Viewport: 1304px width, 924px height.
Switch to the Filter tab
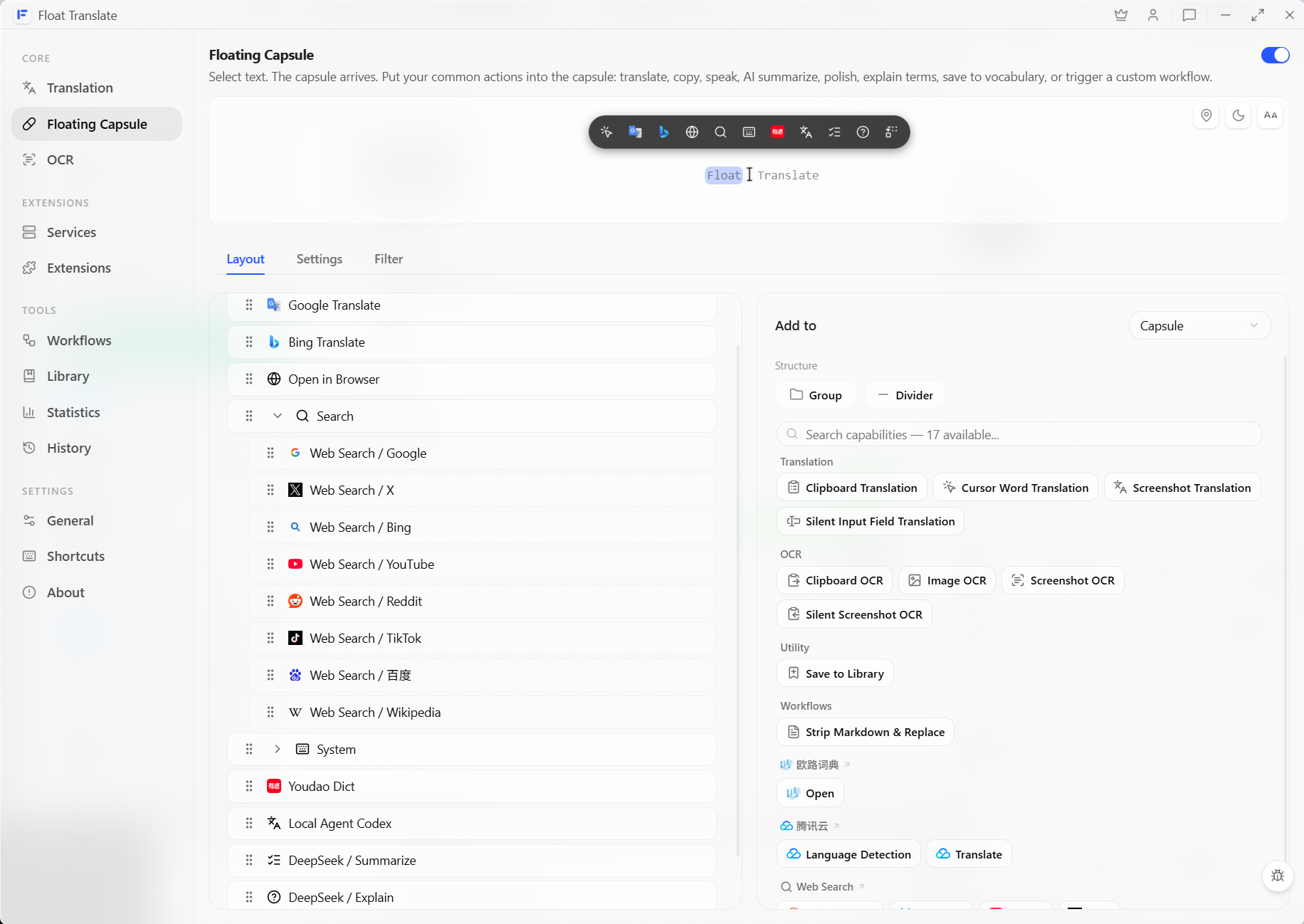(x=389, y=259)
